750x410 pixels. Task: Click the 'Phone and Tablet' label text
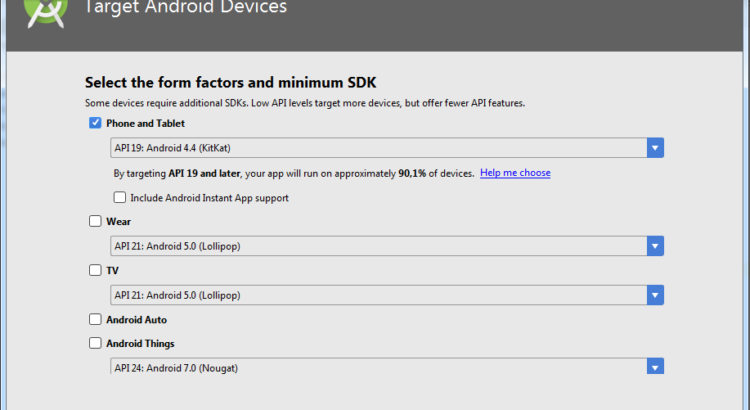point(145,123)
